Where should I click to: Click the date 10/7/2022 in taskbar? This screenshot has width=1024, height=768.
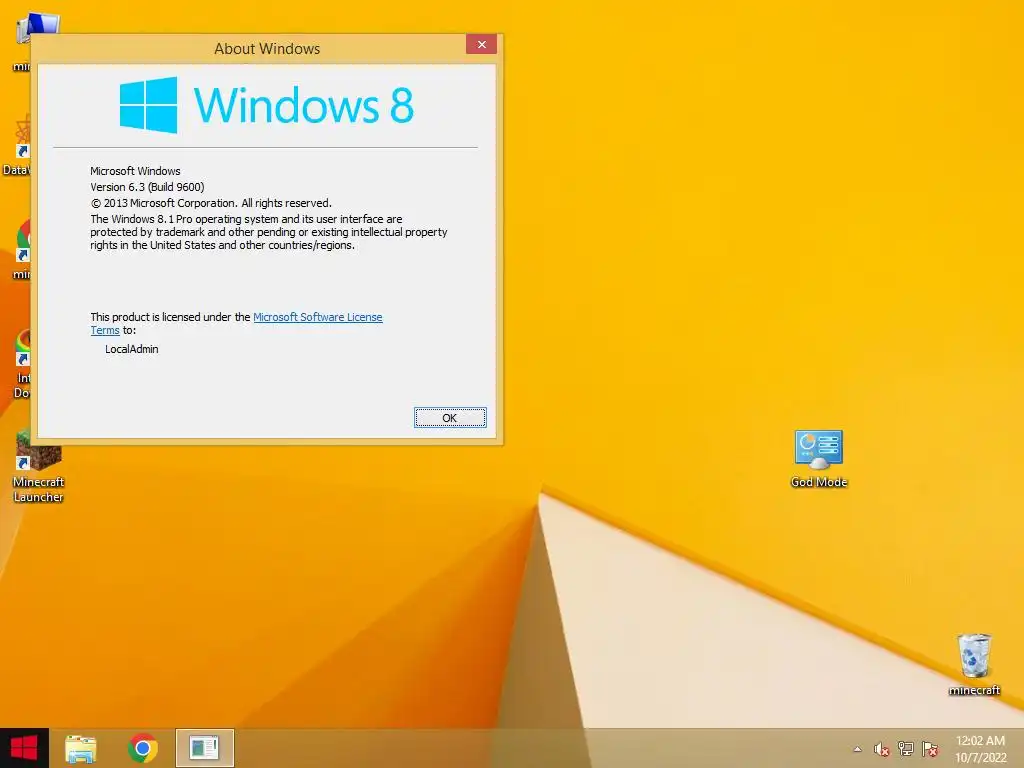click(x=981, y=758)
